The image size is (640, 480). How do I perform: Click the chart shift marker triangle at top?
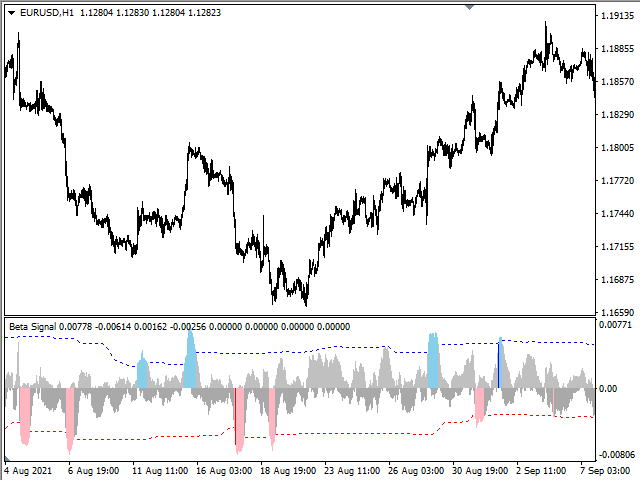point(469,7)
